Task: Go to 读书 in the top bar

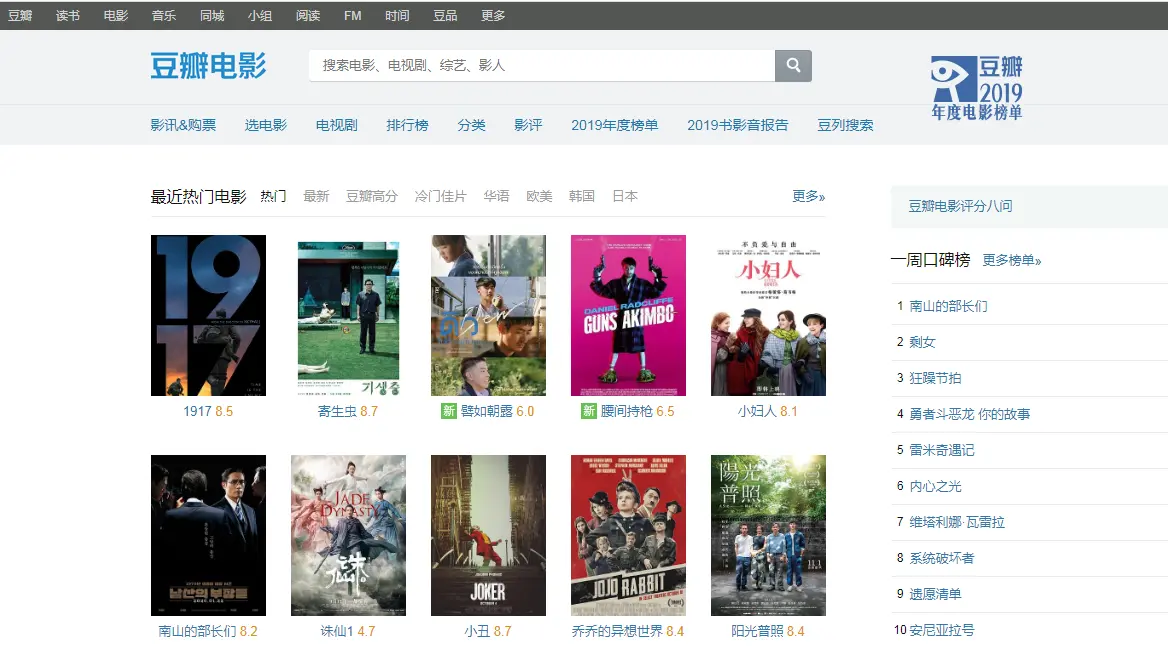Action: pyautogui.click(x=68, y=16)
